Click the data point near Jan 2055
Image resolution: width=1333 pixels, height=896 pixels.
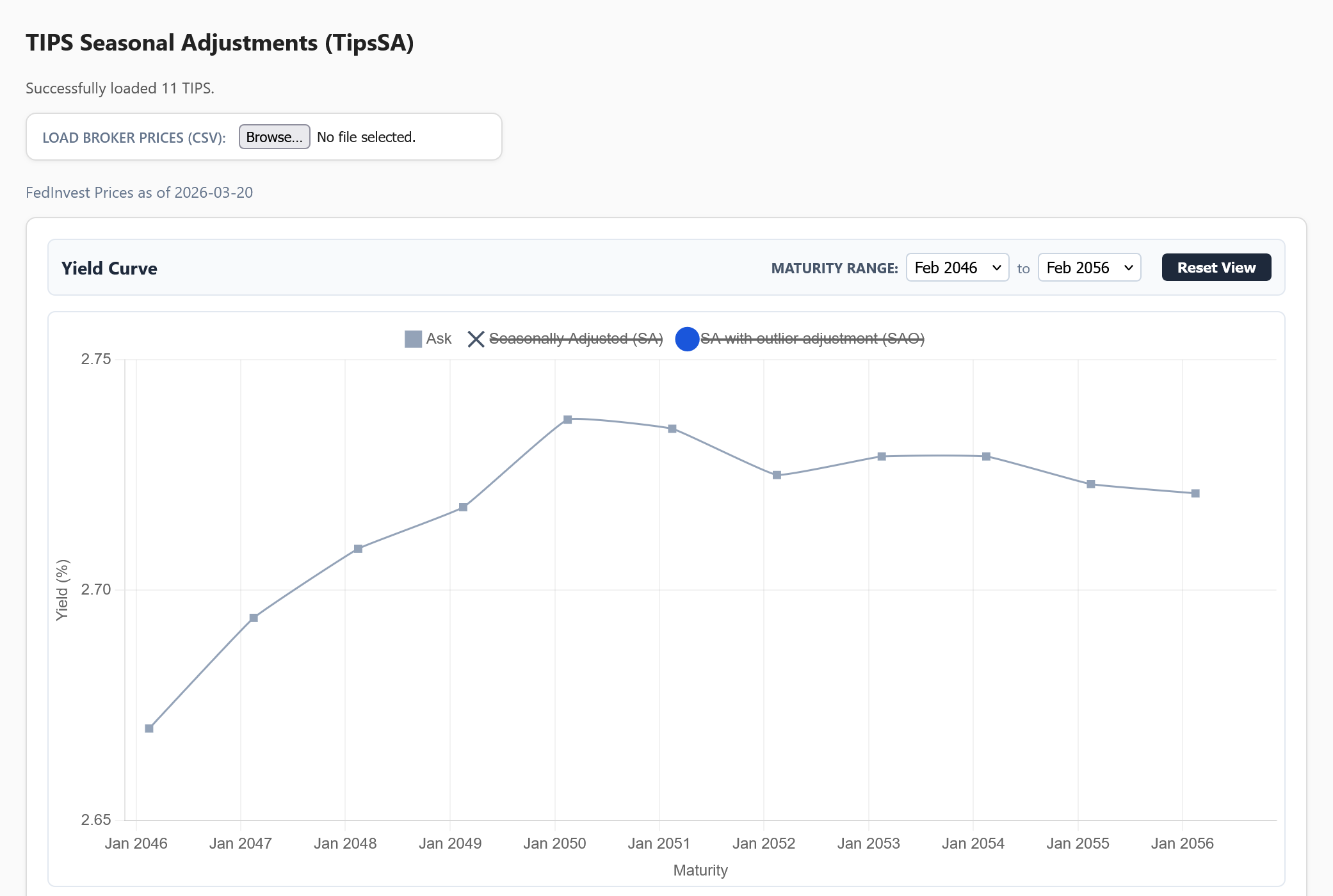pyautogui.click(x=1091, y=484)
